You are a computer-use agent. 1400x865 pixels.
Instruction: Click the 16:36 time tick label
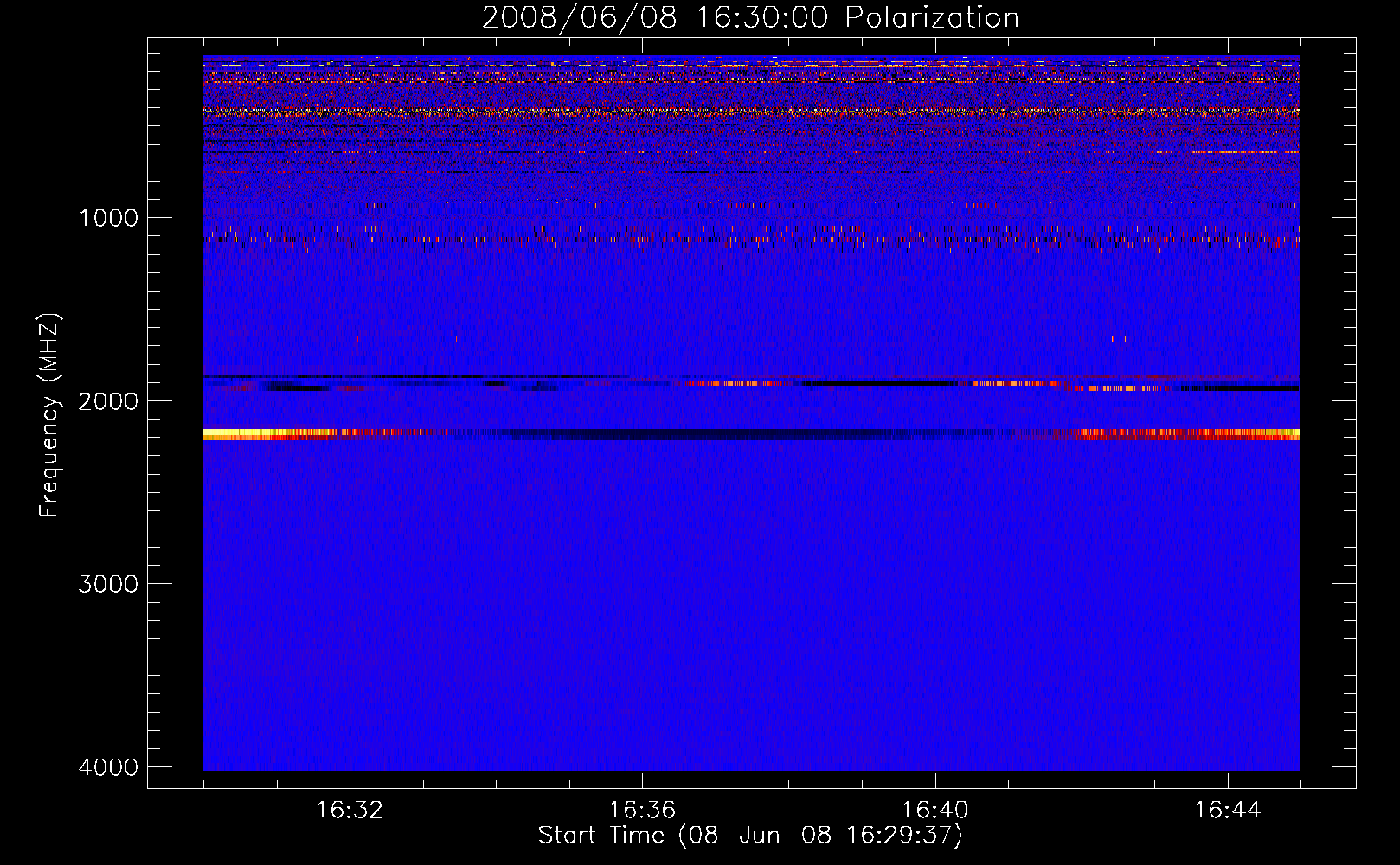pos(642,811)
